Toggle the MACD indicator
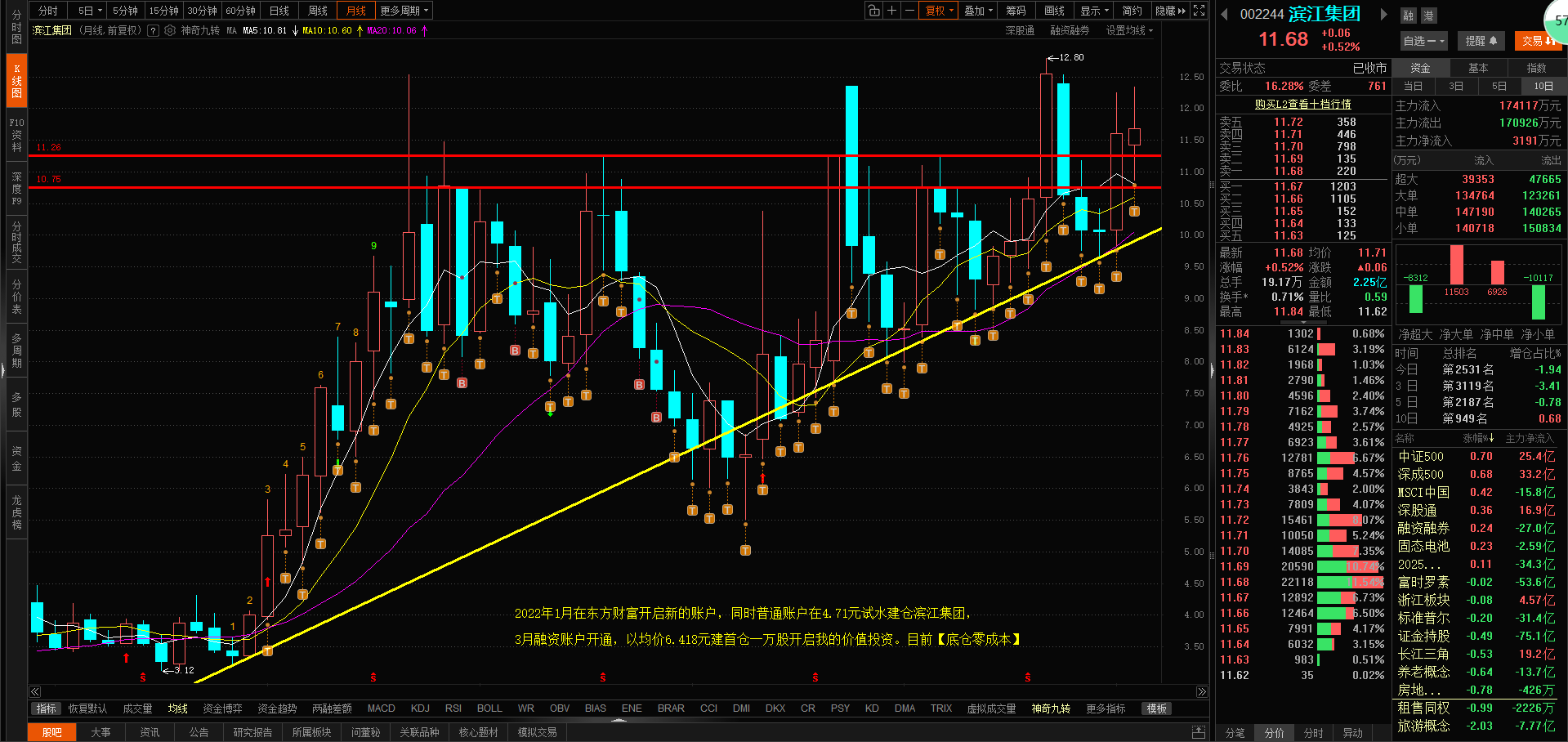The width and height of the screenshot is (1568, 742). pos(381,708)
